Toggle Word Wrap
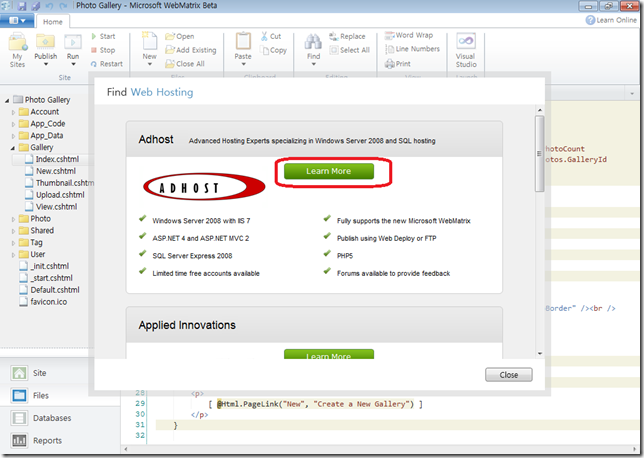 pyautogui.click(x=409, y=35)
